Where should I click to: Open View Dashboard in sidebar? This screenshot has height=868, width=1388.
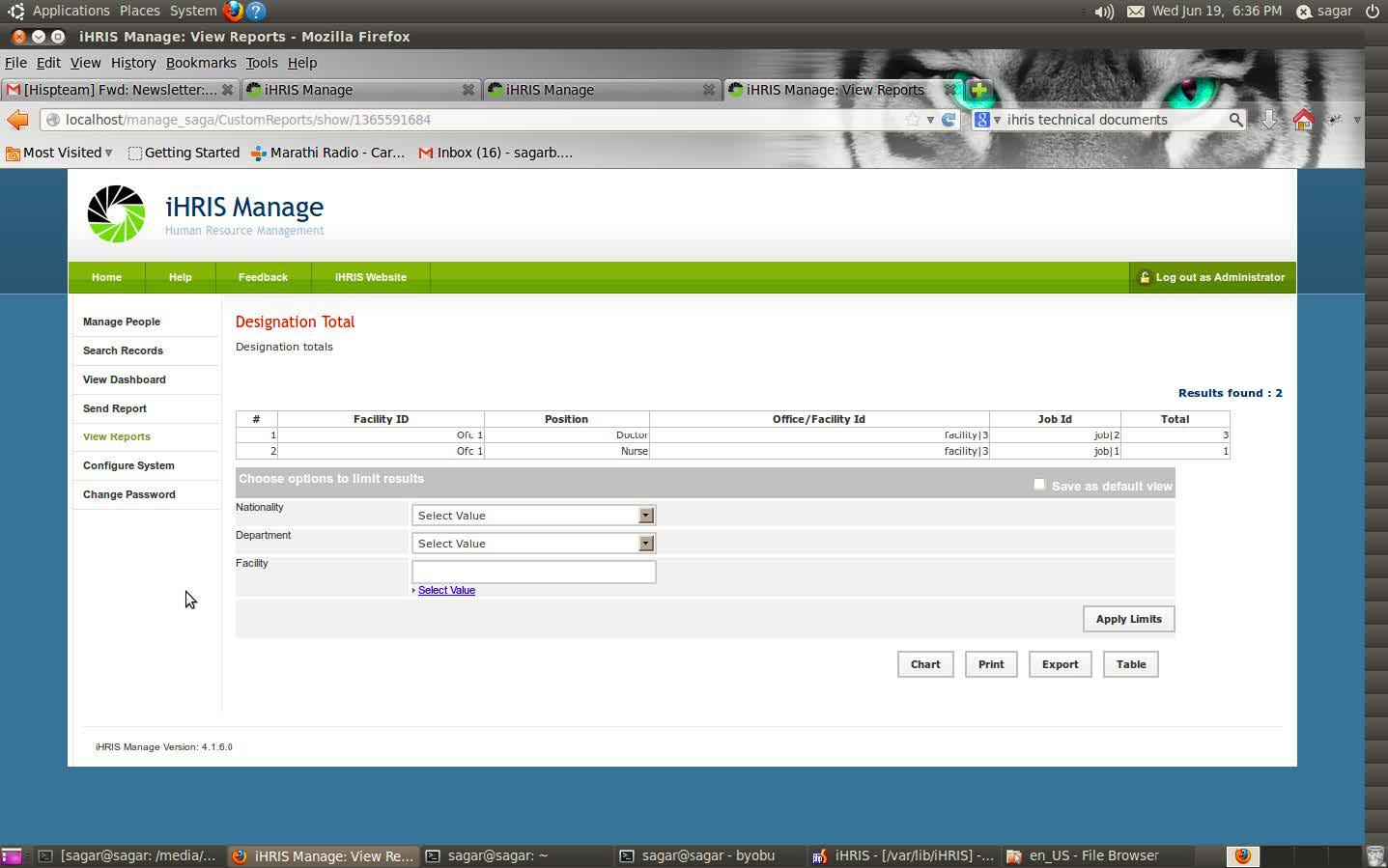click(x=125, y=379)
